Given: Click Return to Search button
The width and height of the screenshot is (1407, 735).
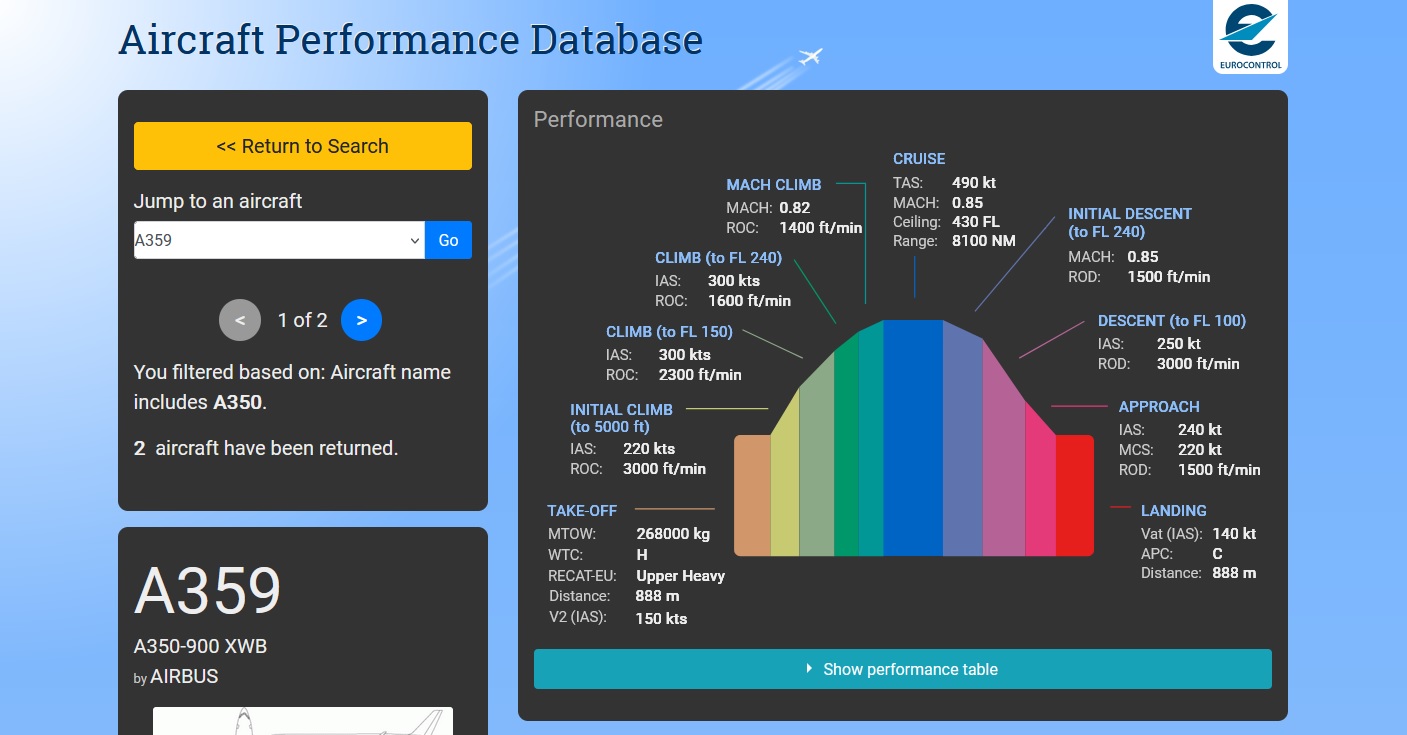Looking at the screenshot, I should 302,146.
